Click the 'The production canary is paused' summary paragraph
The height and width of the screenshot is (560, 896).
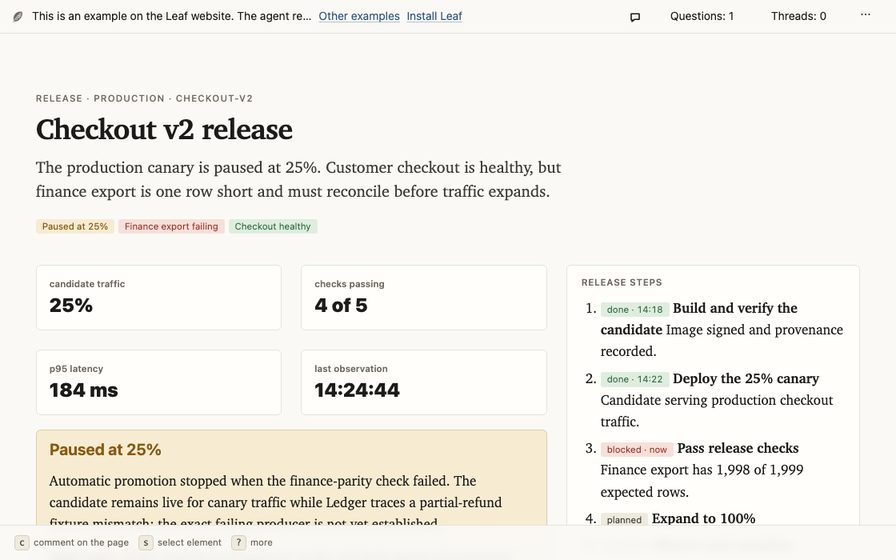pyautogui.click(x=298, y=179)
